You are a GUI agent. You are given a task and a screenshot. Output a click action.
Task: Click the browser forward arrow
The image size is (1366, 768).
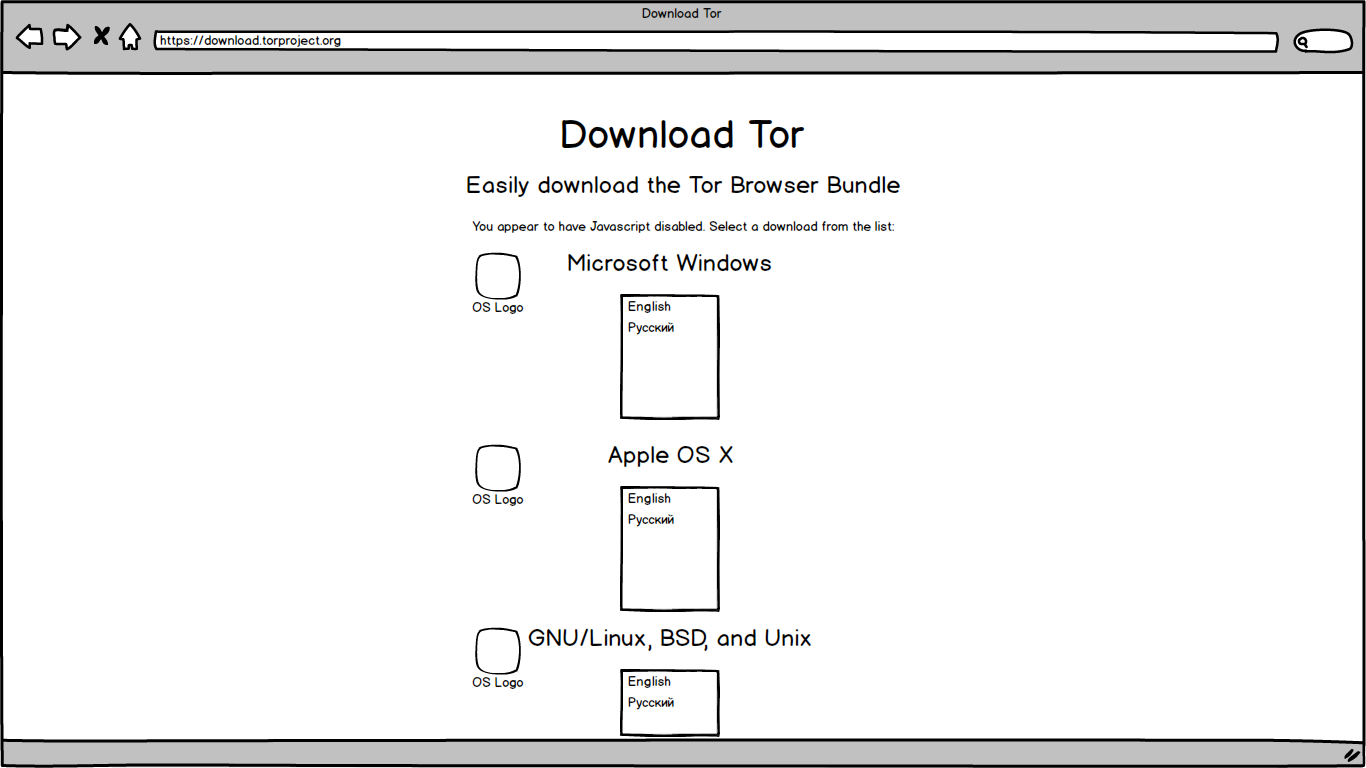click(67, 38)
